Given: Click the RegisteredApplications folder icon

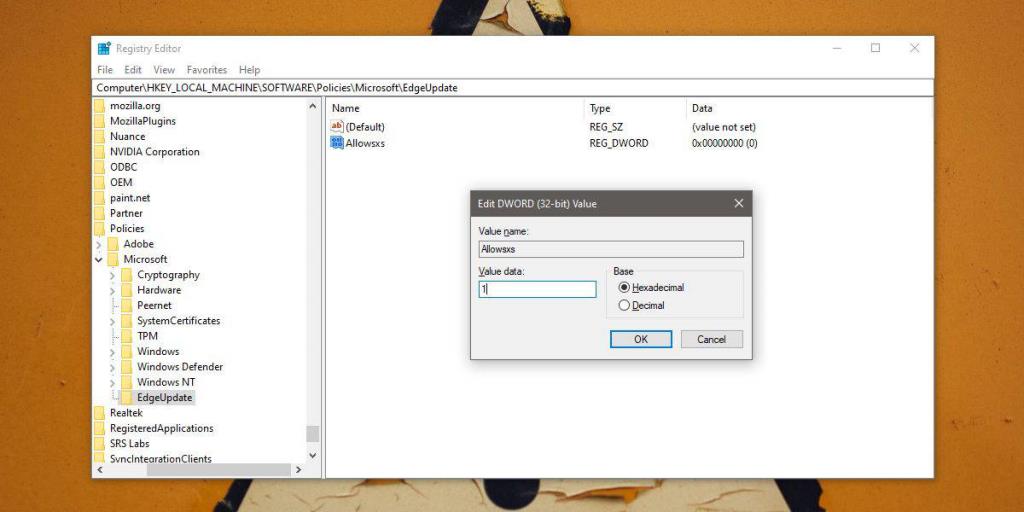Looking at the screenshot, I should click(99, 428).
